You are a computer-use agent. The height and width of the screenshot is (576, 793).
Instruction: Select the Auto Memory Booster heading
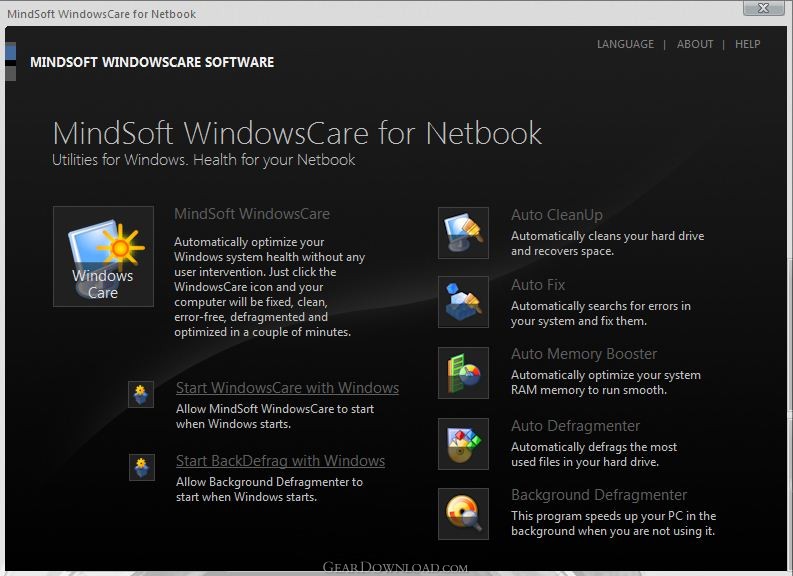[x=584, y=353]
